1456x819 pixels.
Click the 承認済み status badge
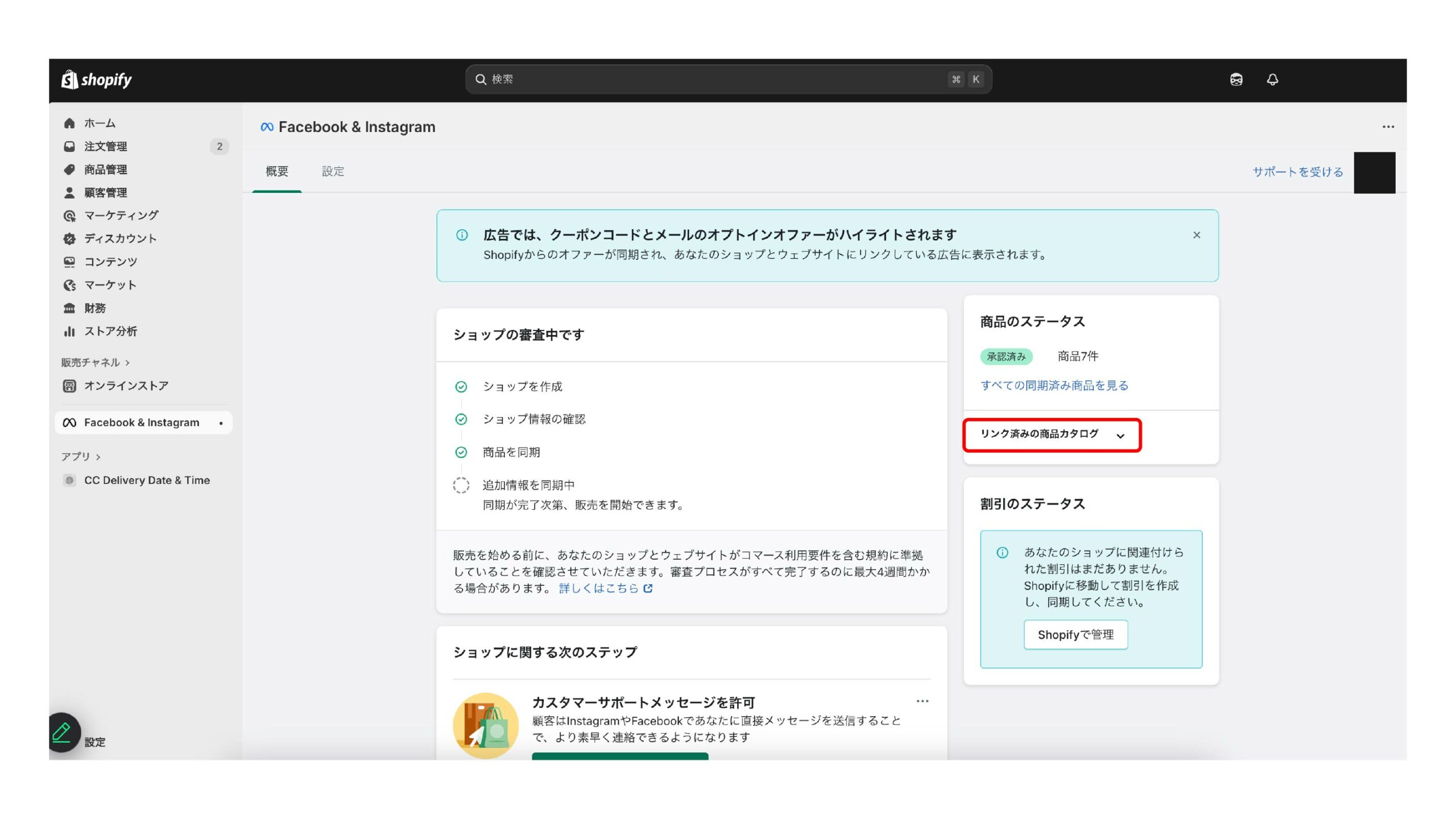(x=1006, y=357)
